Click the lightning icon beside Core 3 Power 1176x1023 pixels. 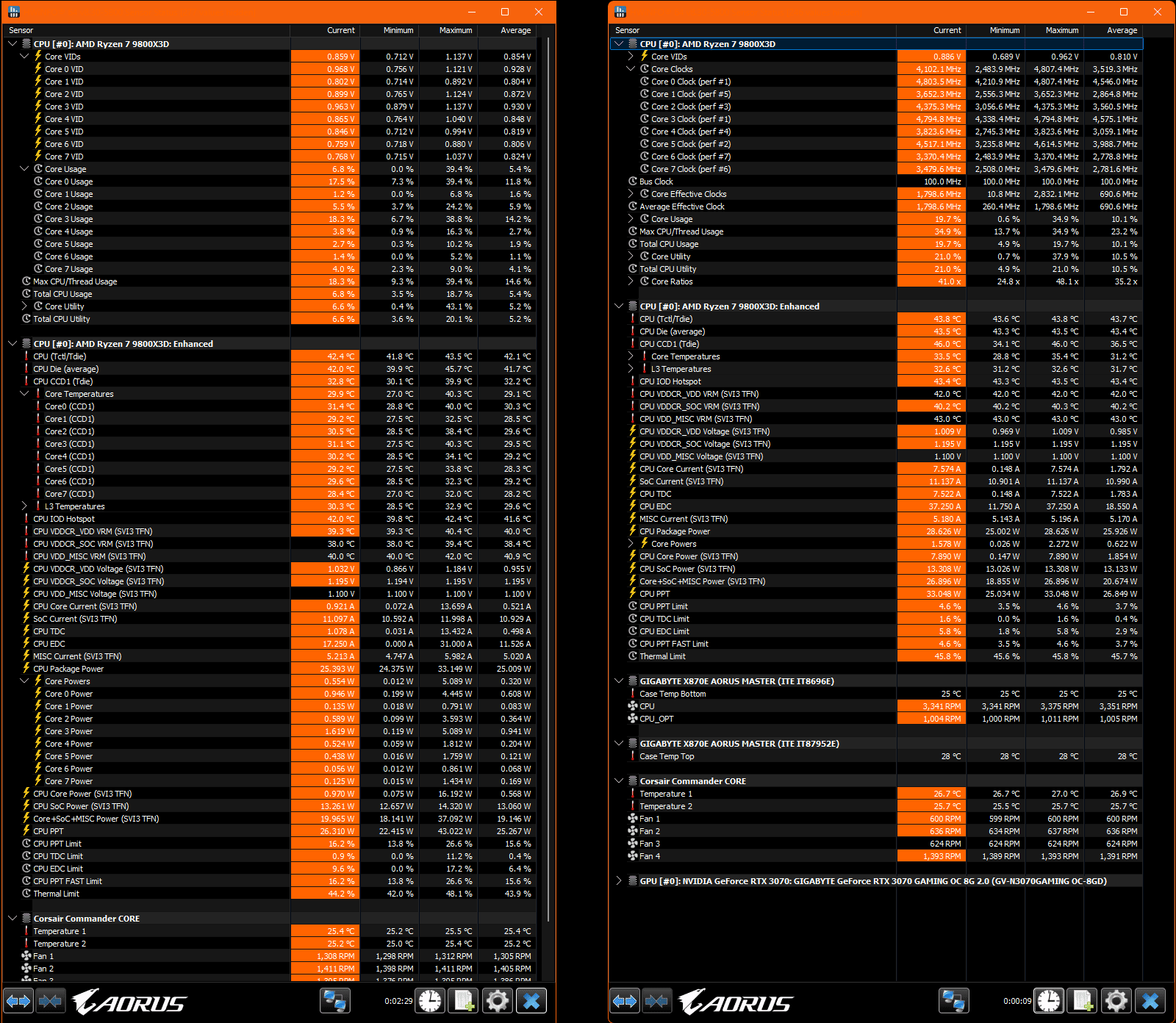tap(38, 731)
